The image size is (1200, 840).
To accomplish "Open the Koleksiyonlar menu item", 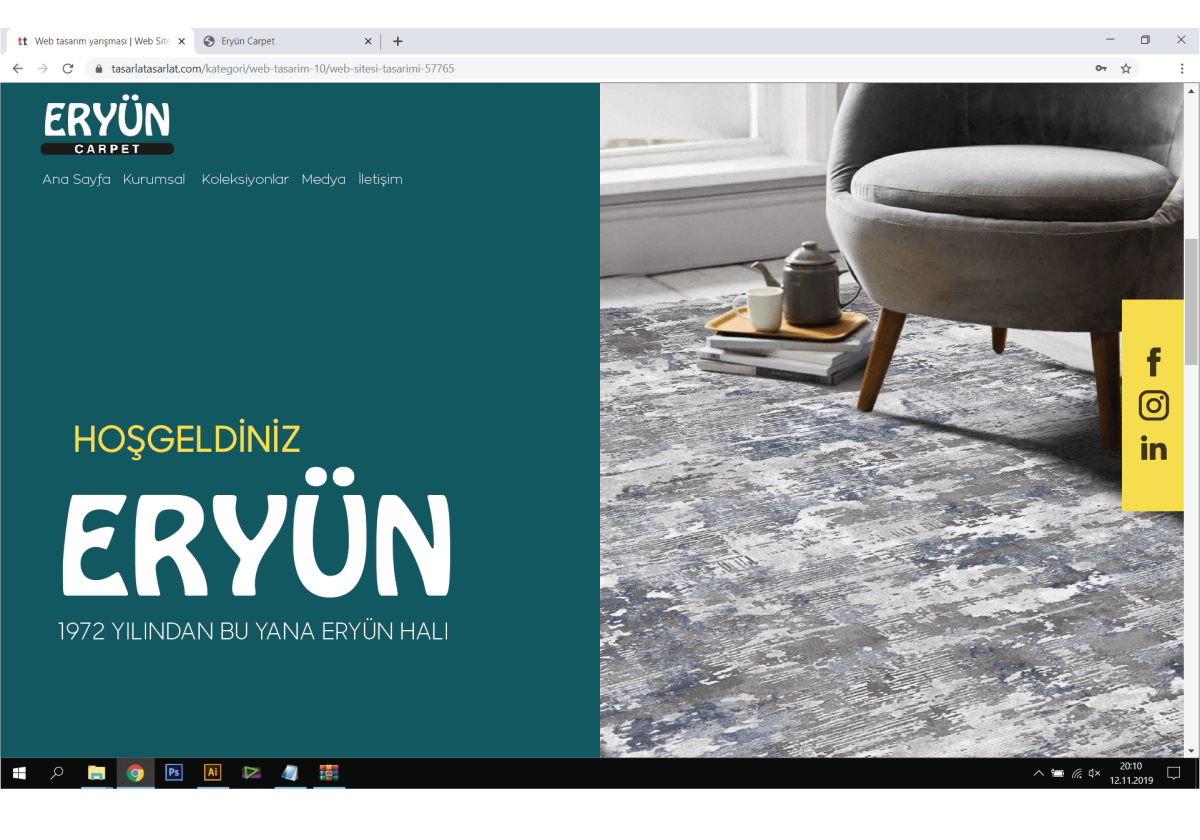I will (245, 180).
